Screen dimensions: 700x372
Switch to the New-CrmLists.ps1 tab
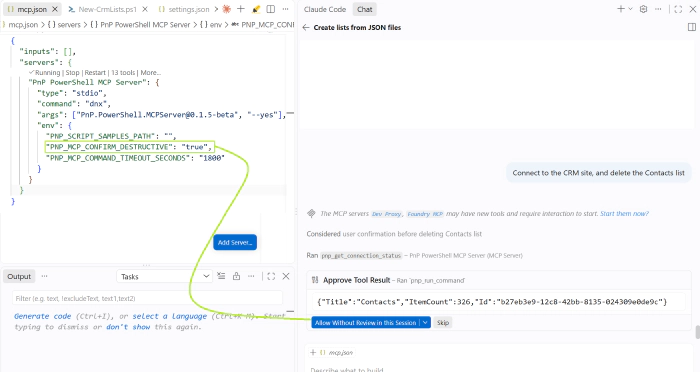107,9
